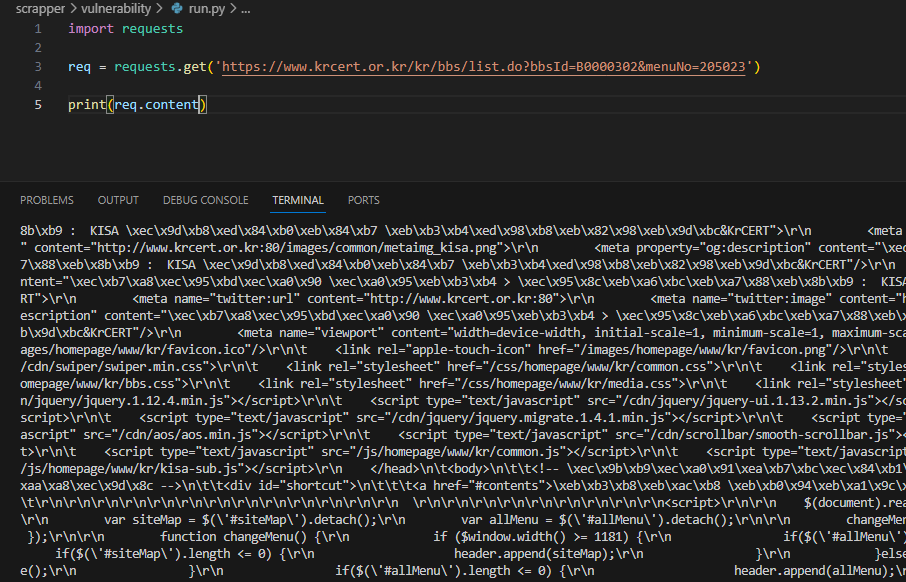Click 'aos.min.js' in terminal output

tap(218, 435)
